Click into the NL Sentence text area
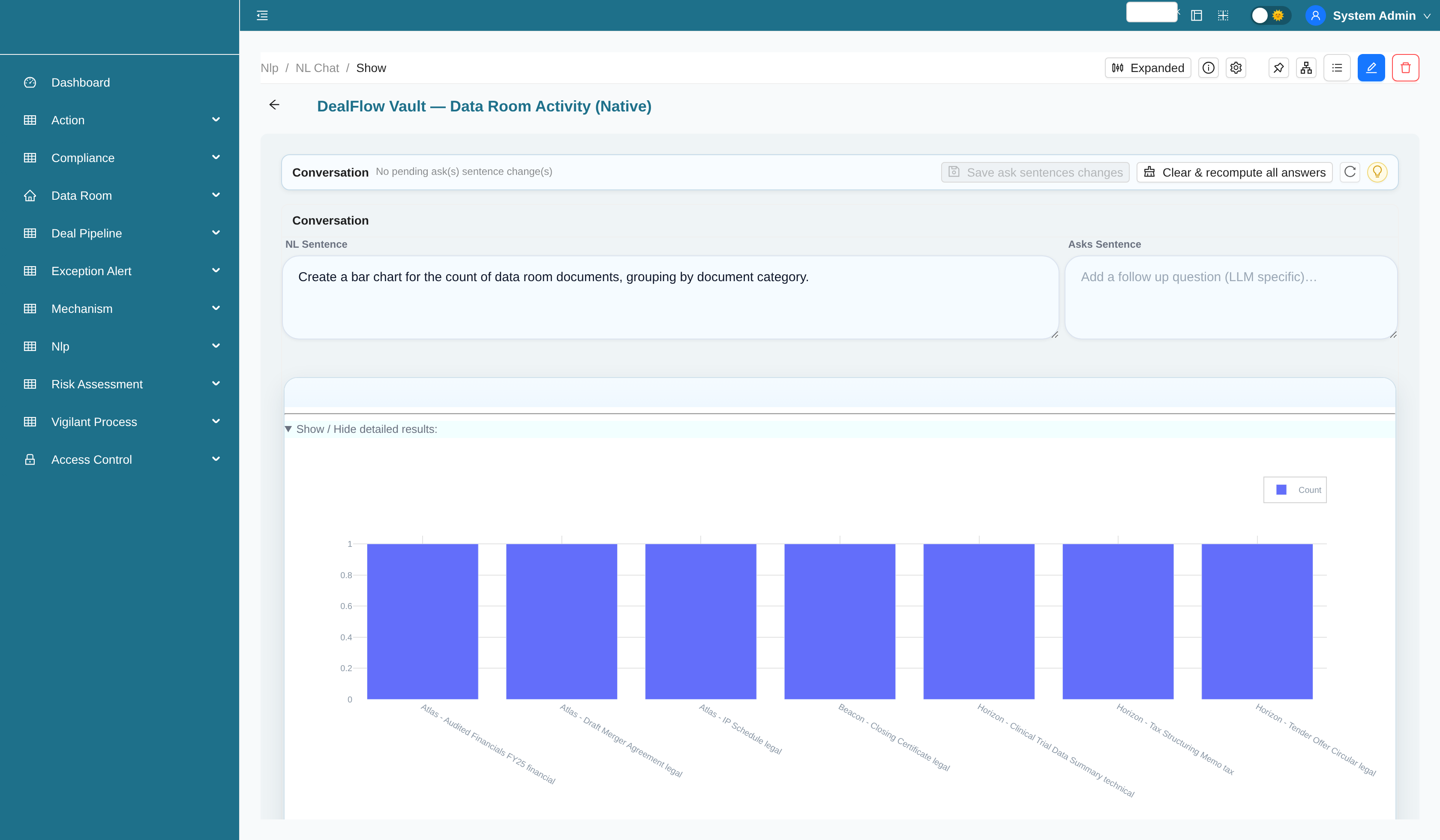The image size is (1440, 840). [x=671, y=297]
